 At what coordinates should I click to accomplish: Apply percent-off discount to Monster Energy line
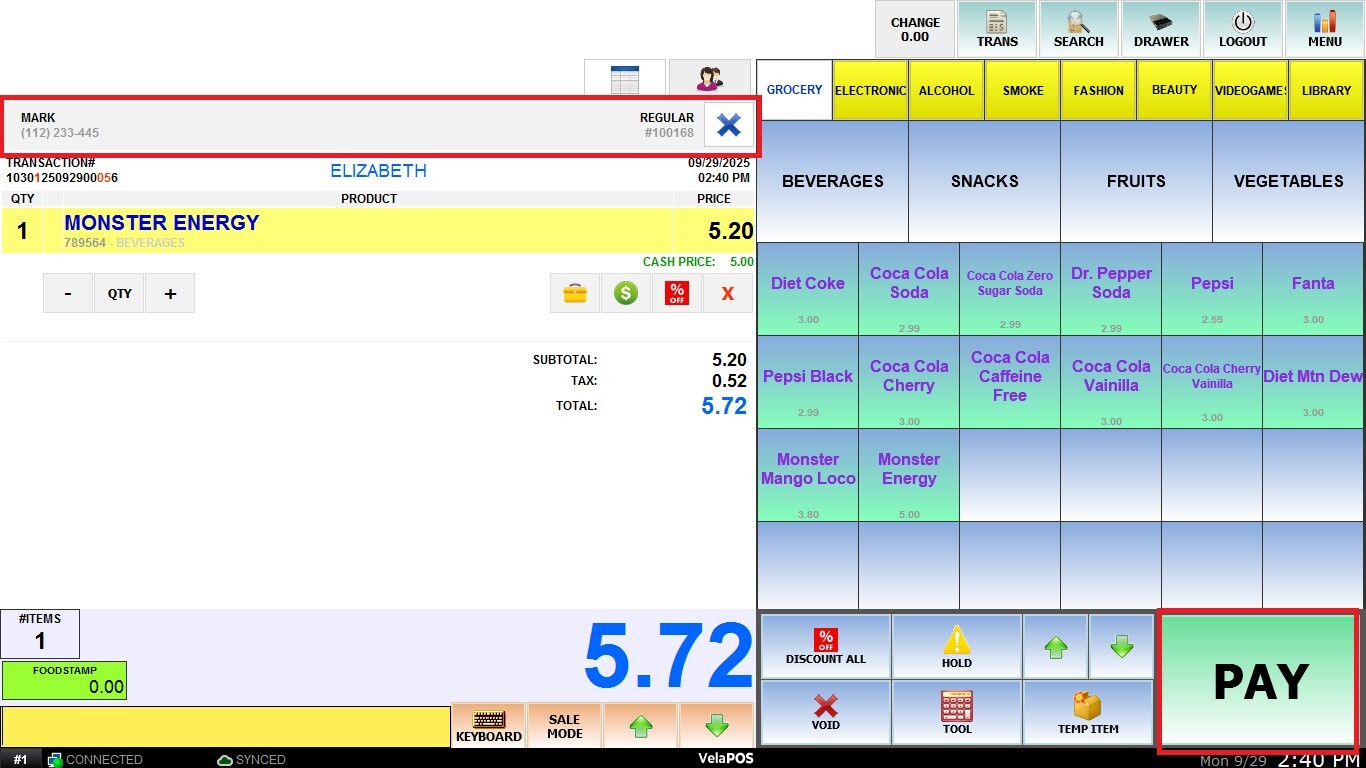pyautogui.click(x=677, y=293)
